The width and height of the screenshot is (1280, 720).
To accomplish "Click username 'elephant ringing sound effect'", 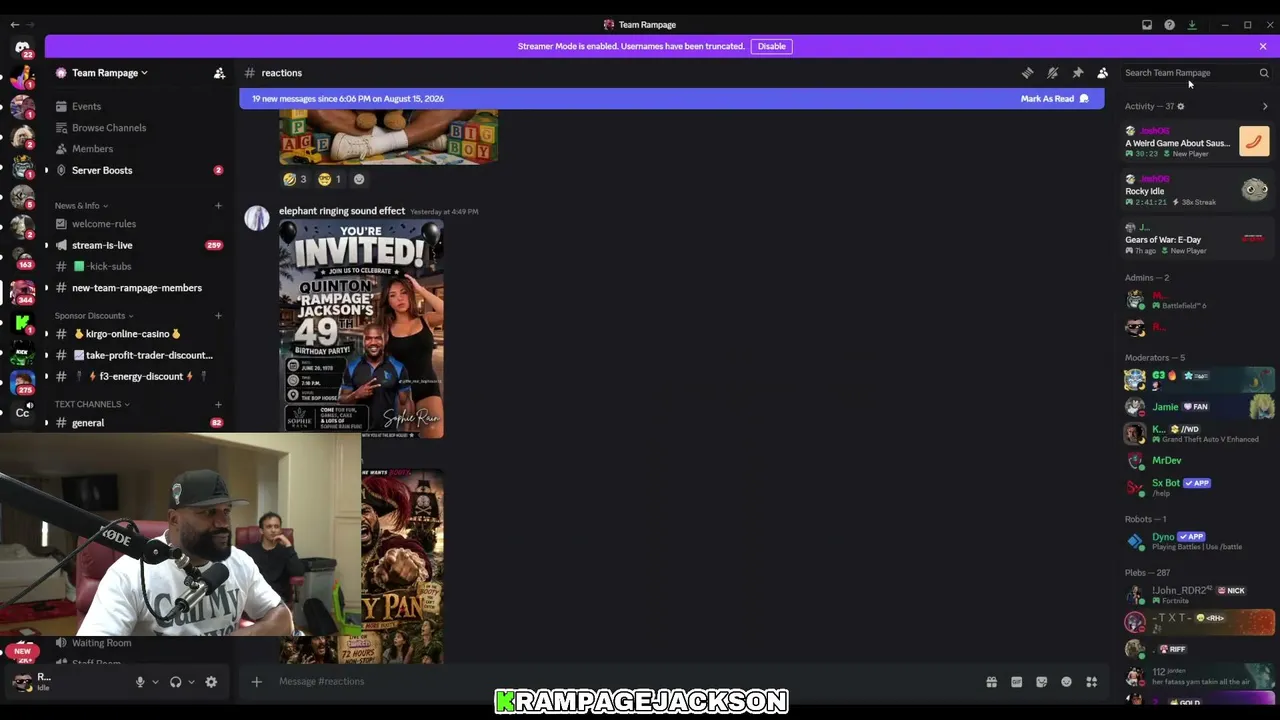I will (342, 211).
